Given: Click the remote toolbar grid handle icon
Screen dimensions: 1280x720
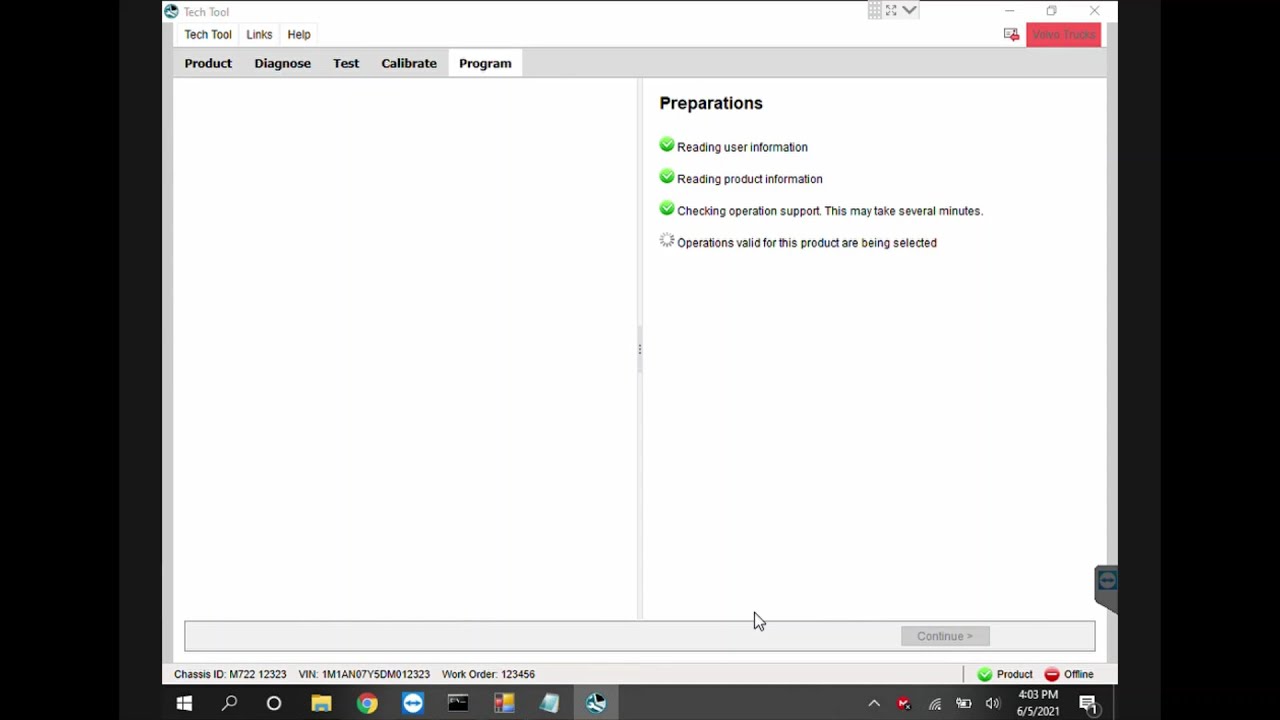Looking at the screenshot, I should [x=875, y=10].
